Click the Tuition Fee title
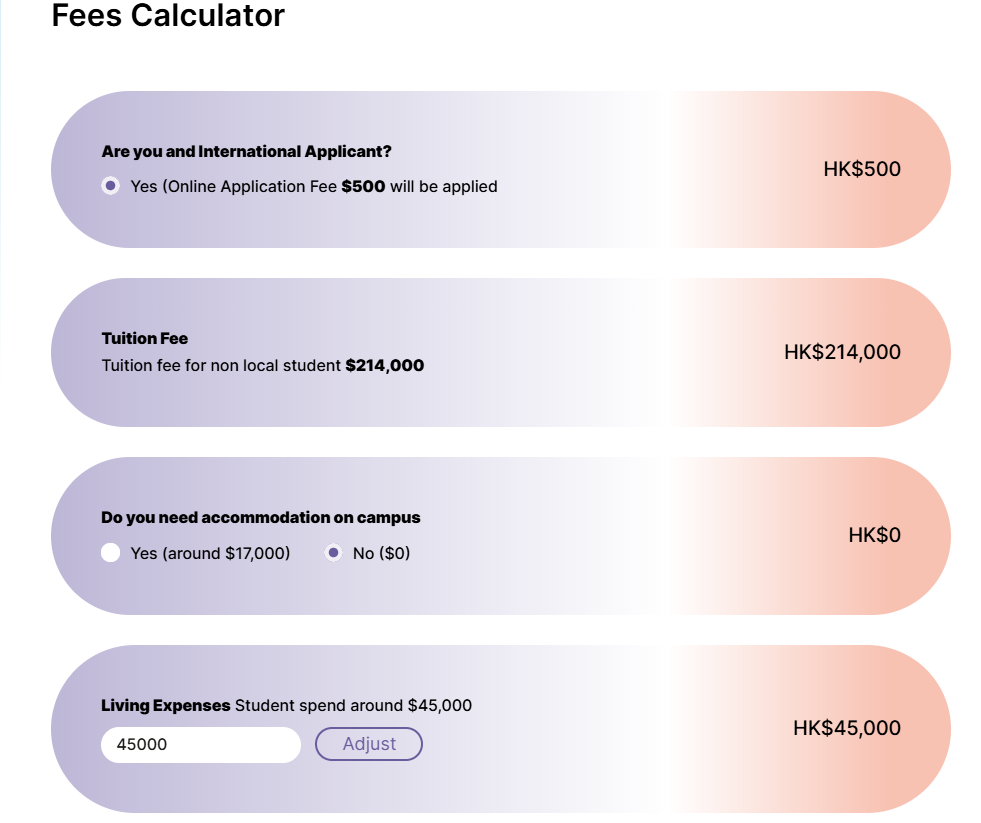The width and height of the screenshot is (981, 823). point(145,339)
